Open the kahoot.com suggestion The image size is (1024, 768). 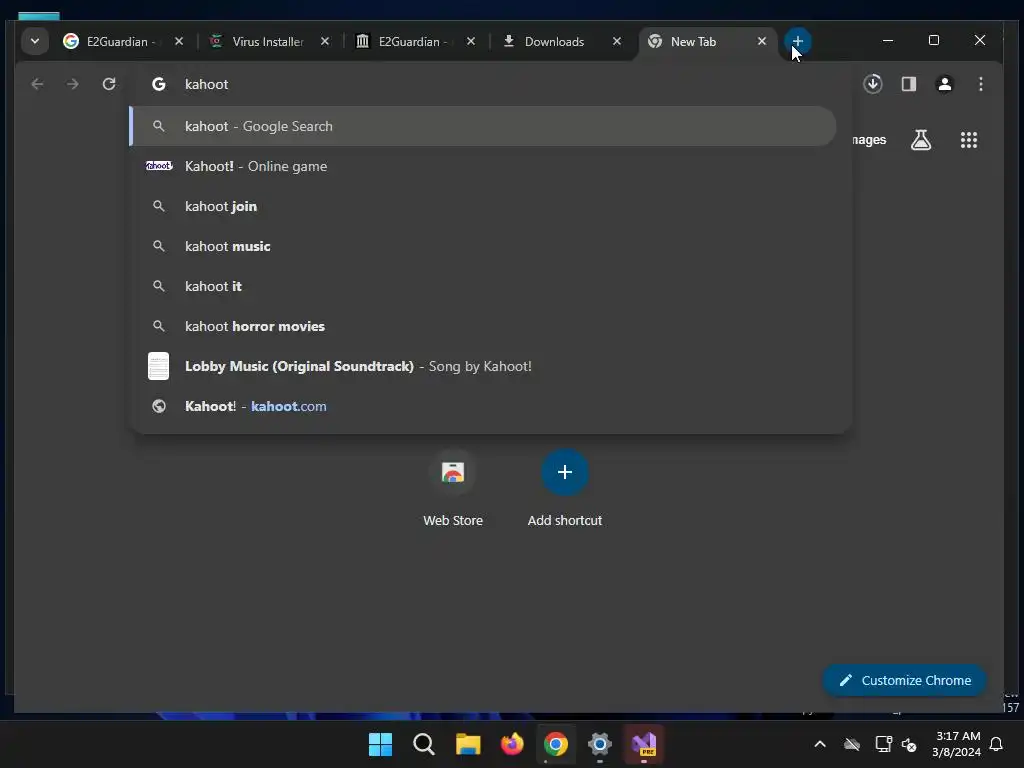[x=483, y=406]
